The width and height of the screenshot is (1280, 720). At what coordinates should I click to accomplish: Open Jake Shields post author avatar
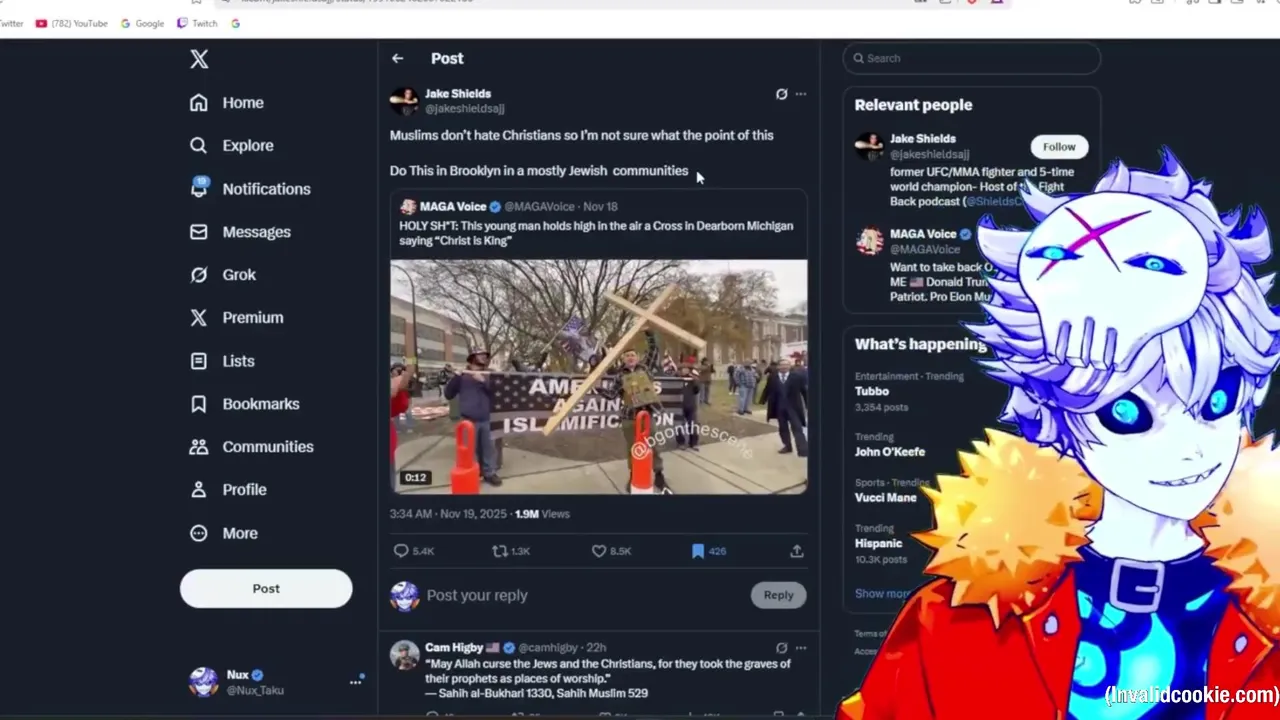404,101
